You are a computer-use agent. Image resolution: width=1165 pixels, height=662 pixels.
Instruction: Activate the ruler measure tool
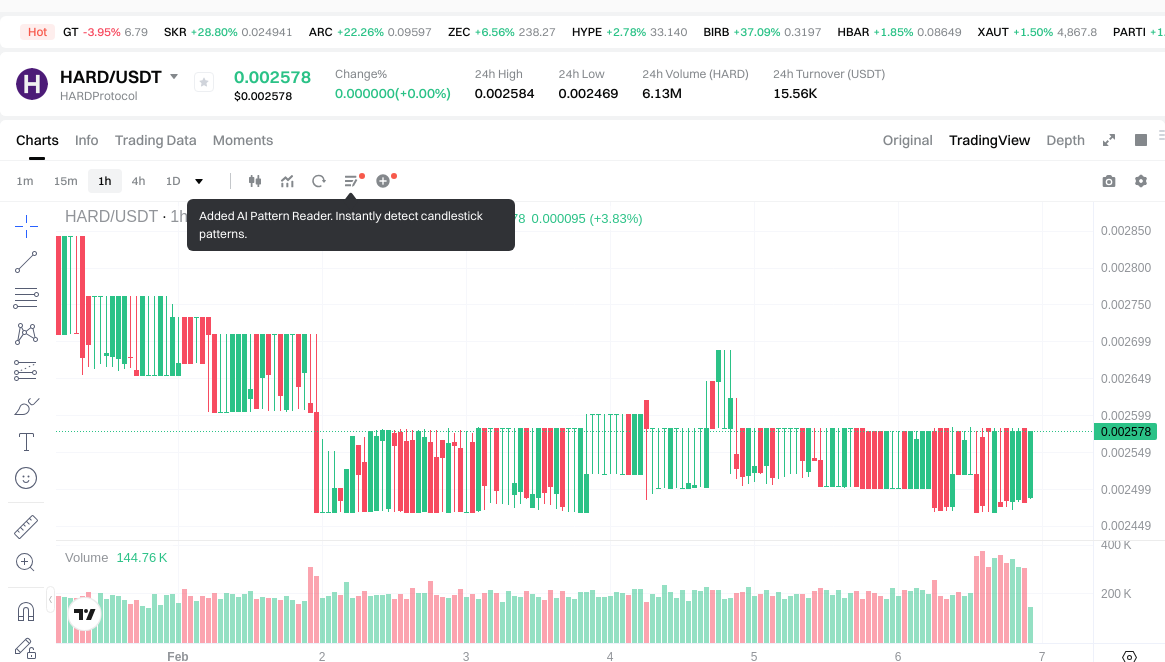point(26,526)
